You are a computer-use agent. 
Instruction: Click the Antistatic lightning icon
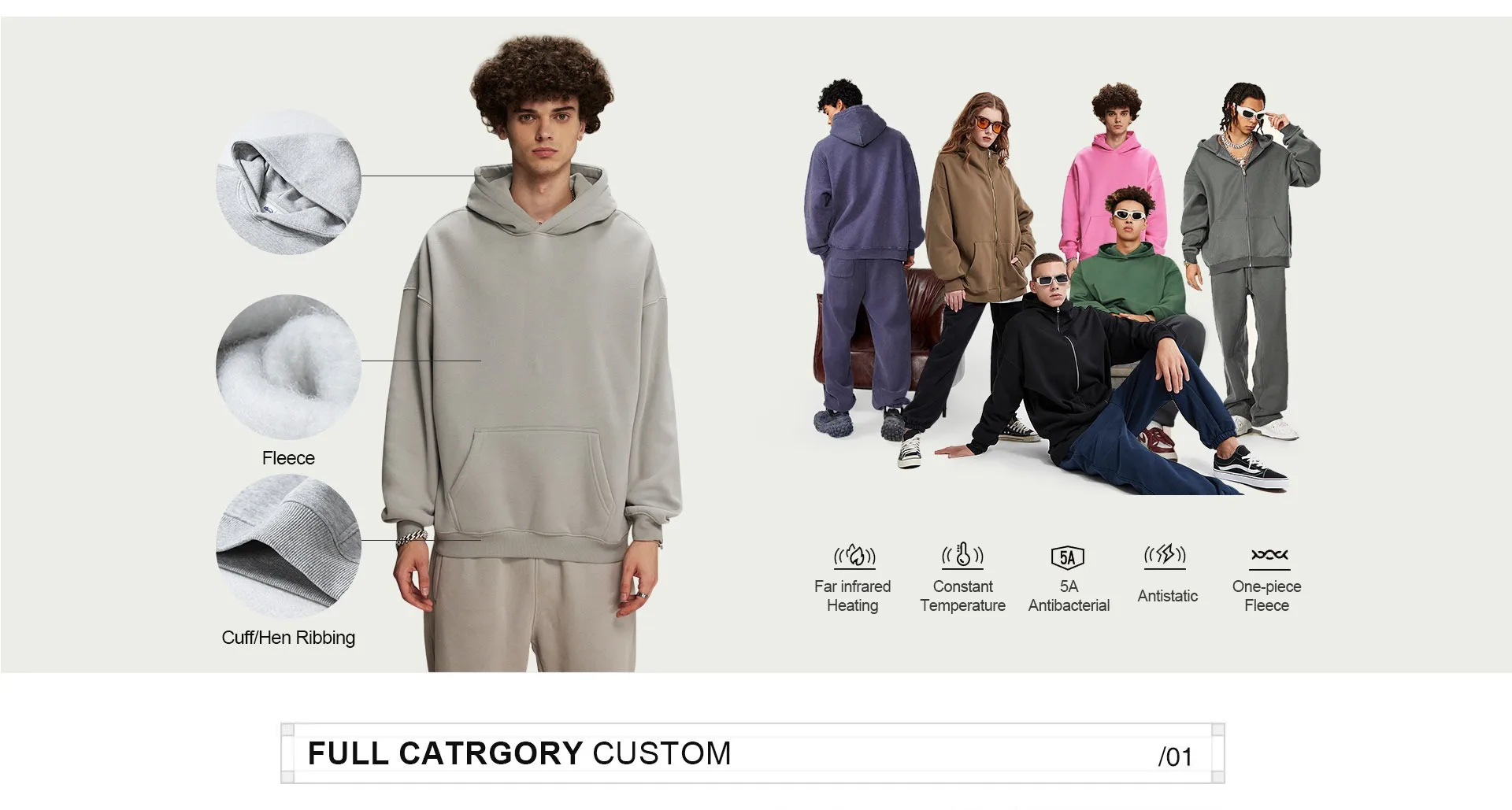(1165, 556)
